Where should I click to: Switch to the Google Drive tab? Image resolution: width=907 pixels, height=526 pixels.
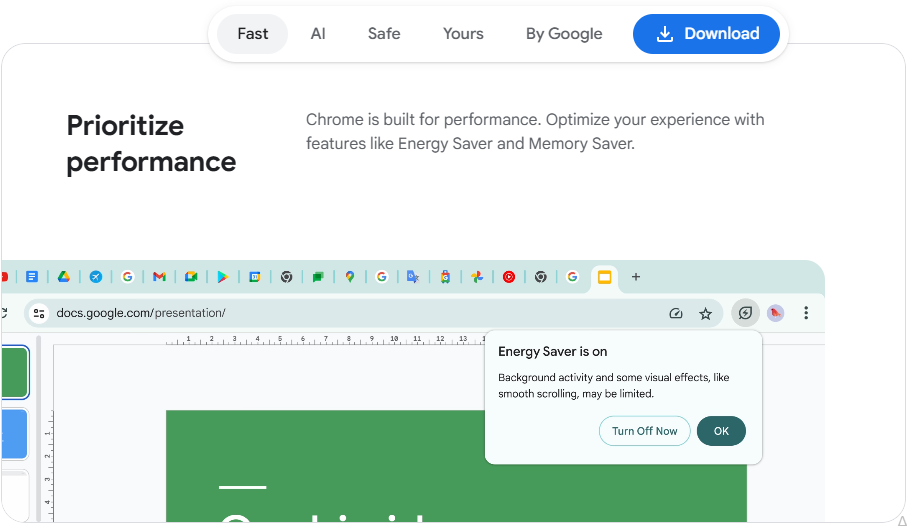click(x=64, y=277)
